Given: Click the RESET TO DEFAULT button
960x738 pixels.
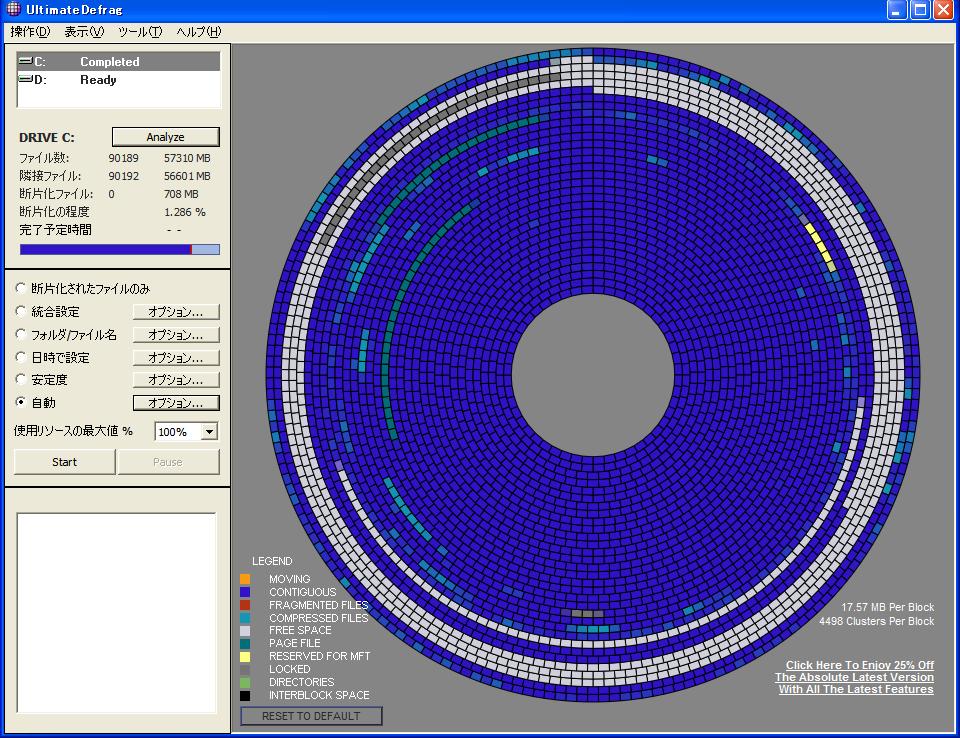Looking at the screenshot, I should click(x=311, y=716).
